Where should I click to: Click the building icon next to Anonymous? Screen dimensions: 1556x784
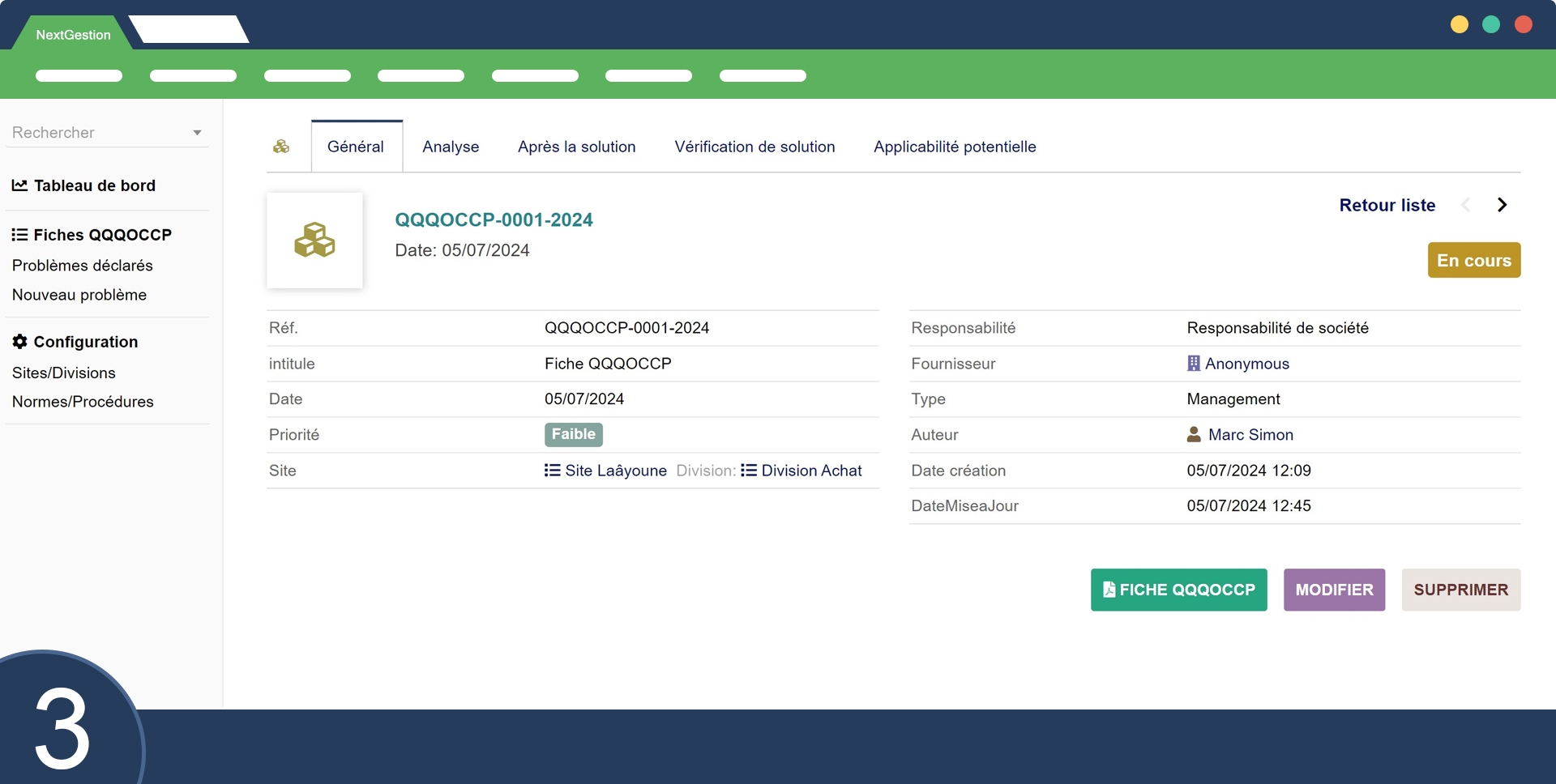point(1193,364)
